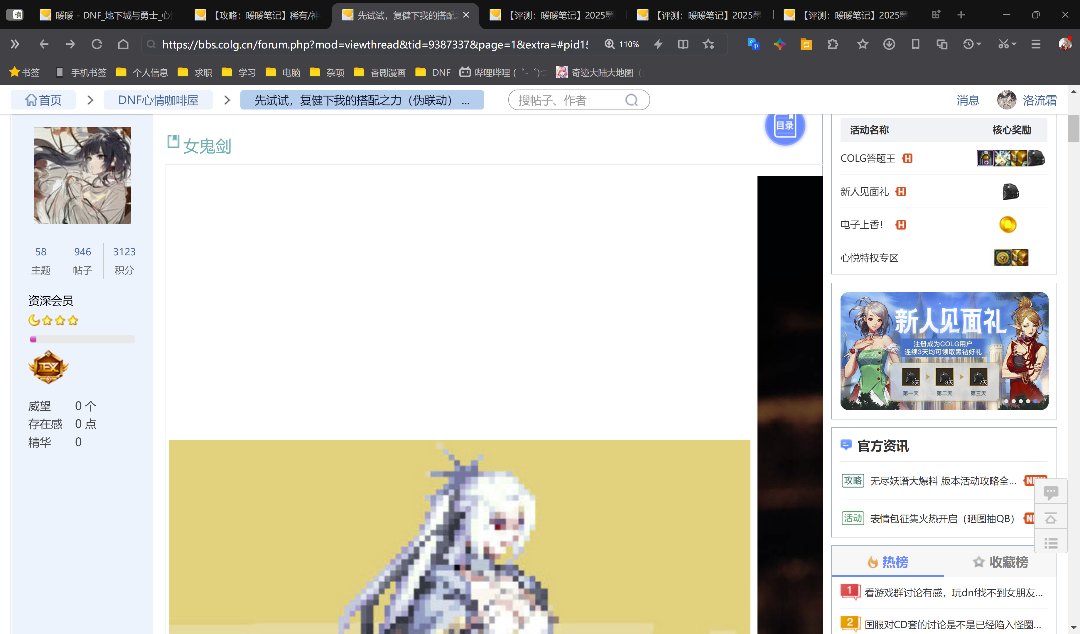The height and width of the screenshot is (634, 1080).
Task: Open the blue 目录 contents button
Action: coord(785,125)
